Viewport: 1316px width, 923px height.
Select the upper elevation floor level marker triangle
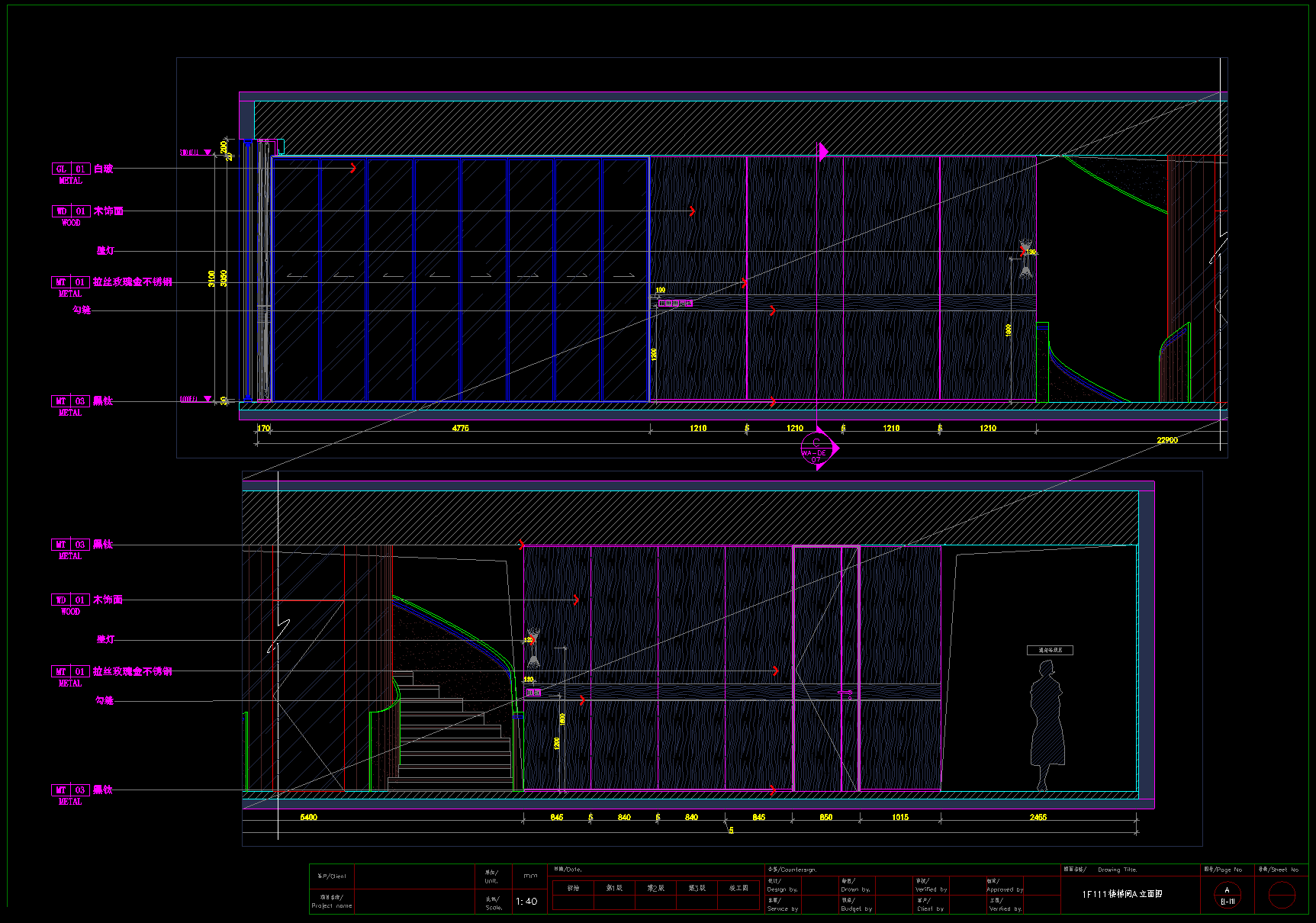coord(208,399)
